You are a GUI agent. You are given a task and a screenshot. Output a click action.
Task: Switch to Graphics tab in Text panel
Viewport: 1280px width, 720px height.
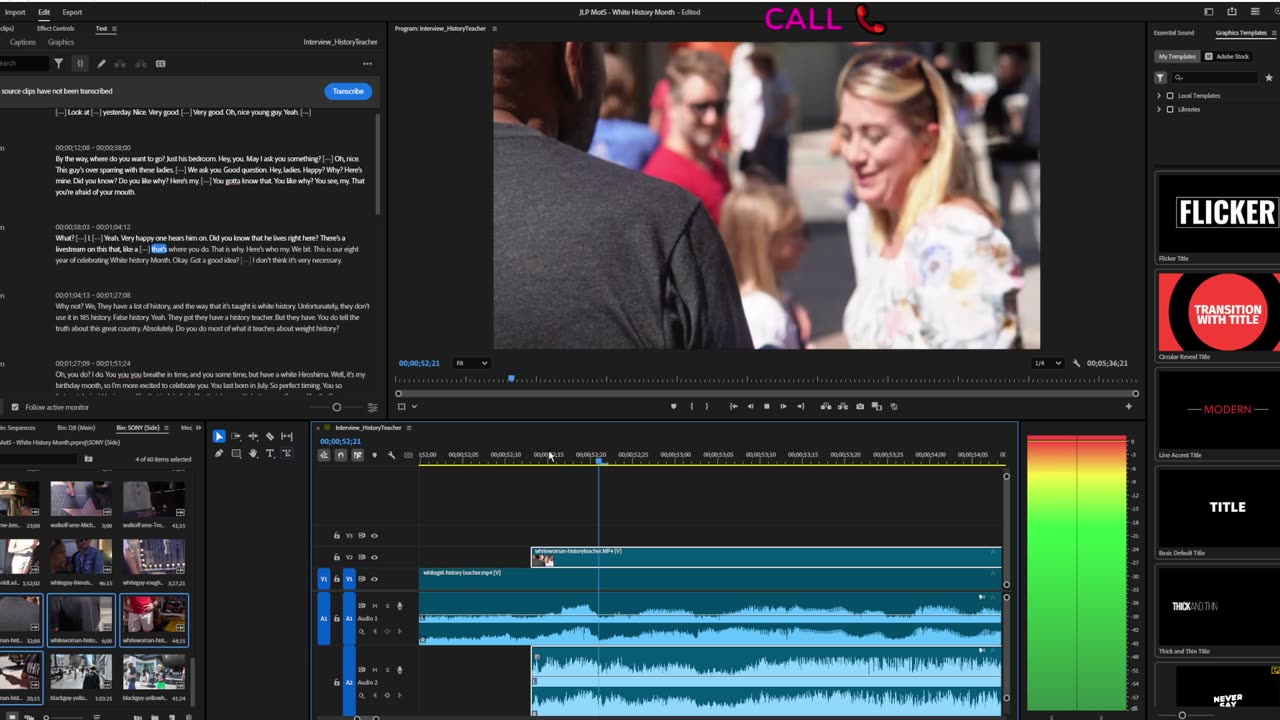click(61, 43)
